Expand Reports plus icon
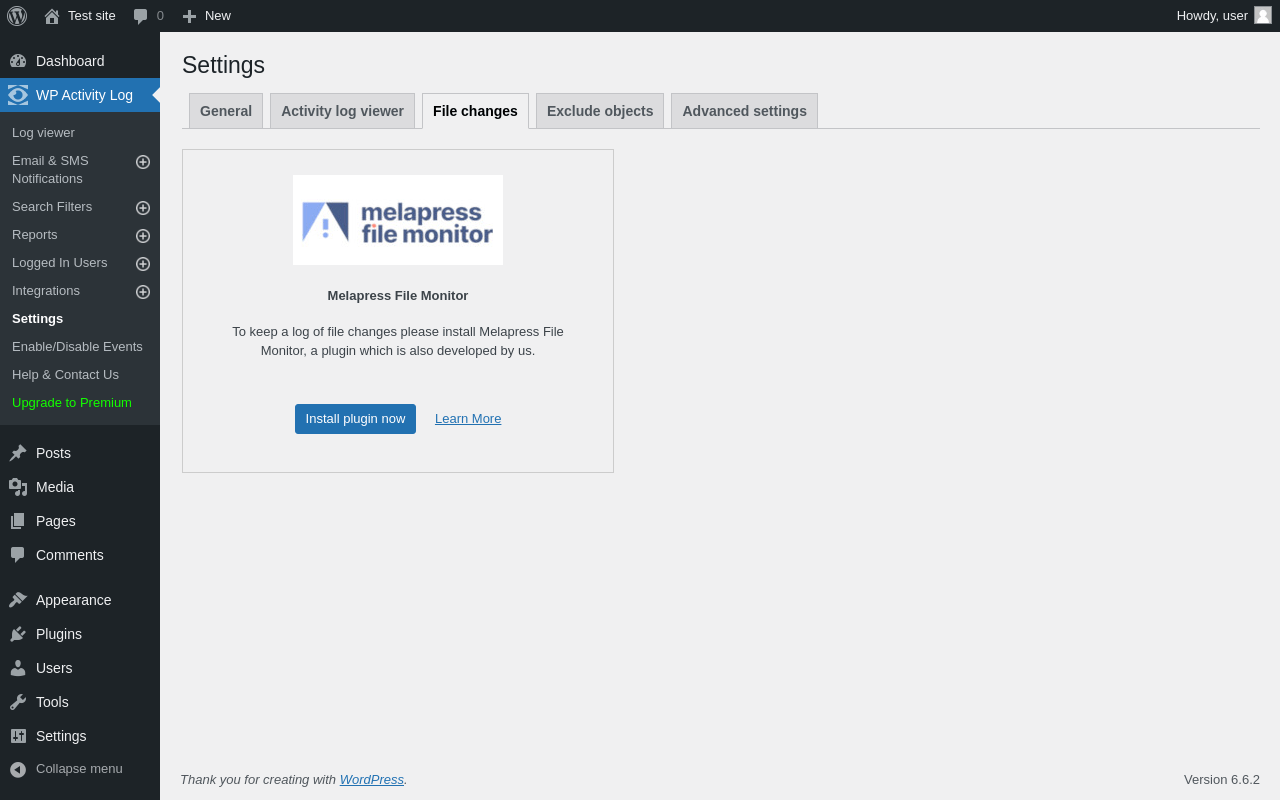The height and width of the screenshot is (800, 1280). pyautogui.click(x=143, y=236)
